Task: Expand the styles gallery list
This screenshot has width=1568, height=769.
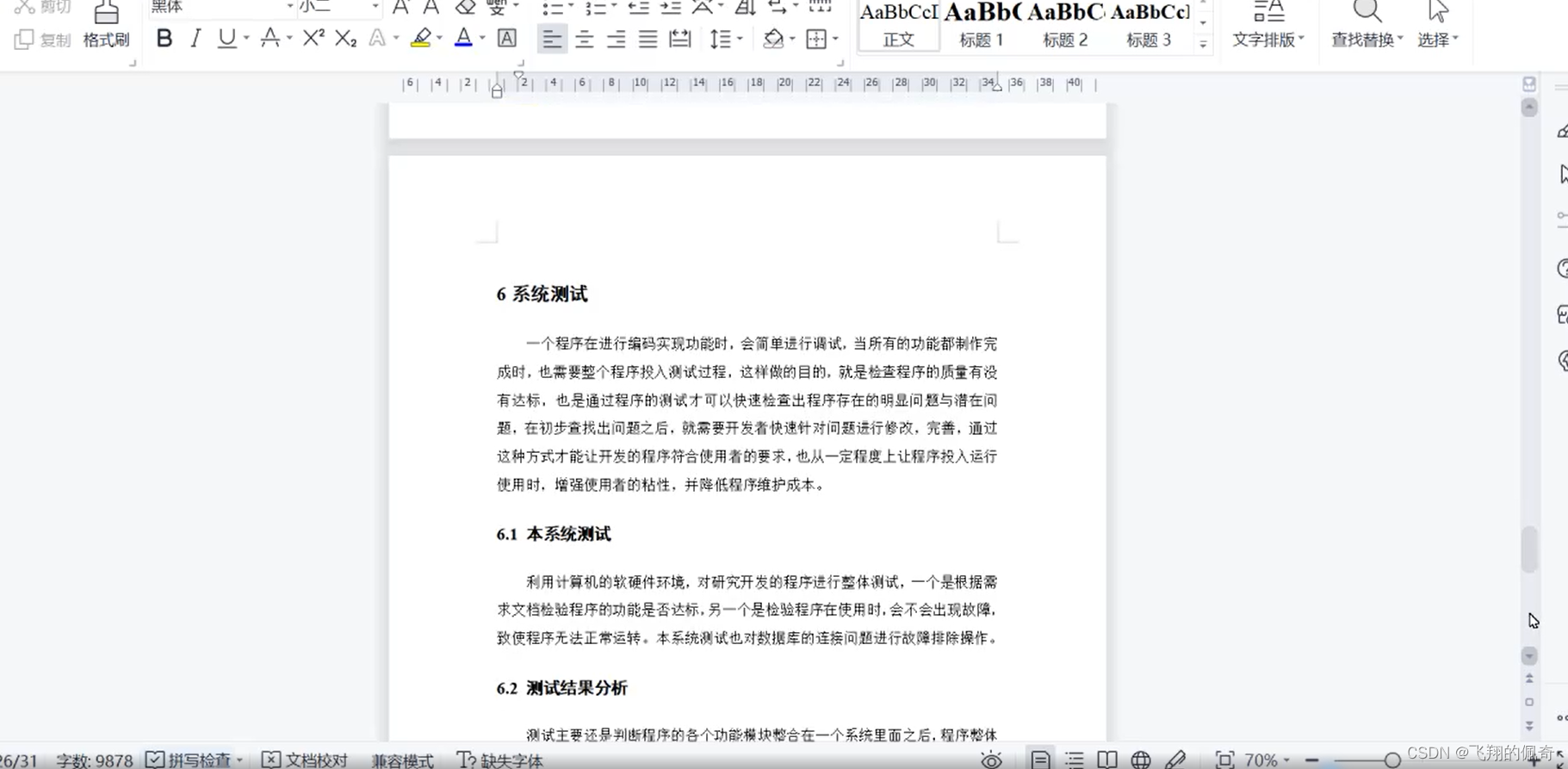Action: 1203,44
